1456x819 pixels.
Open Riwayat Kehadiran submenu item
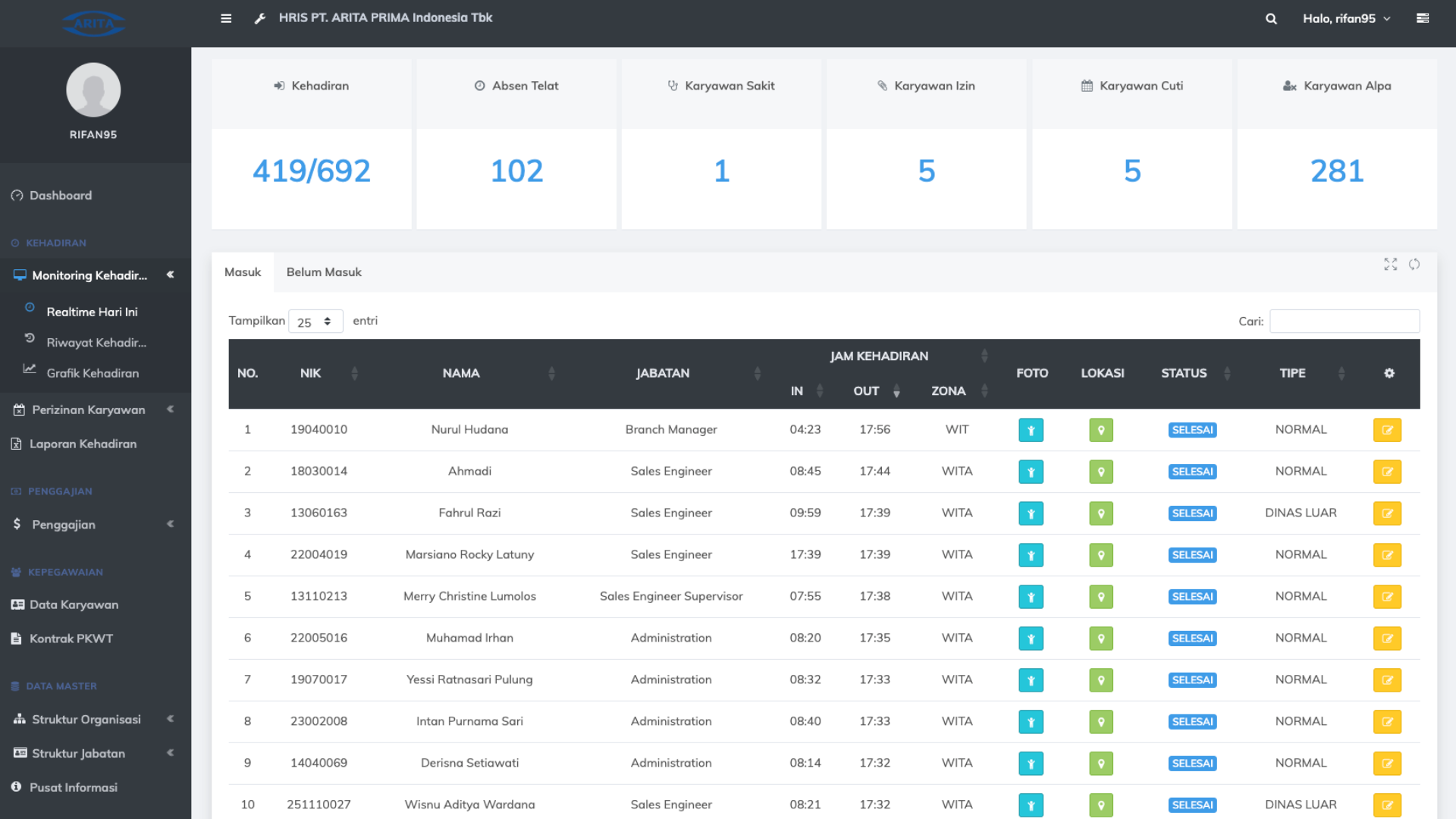pos(96,343)
